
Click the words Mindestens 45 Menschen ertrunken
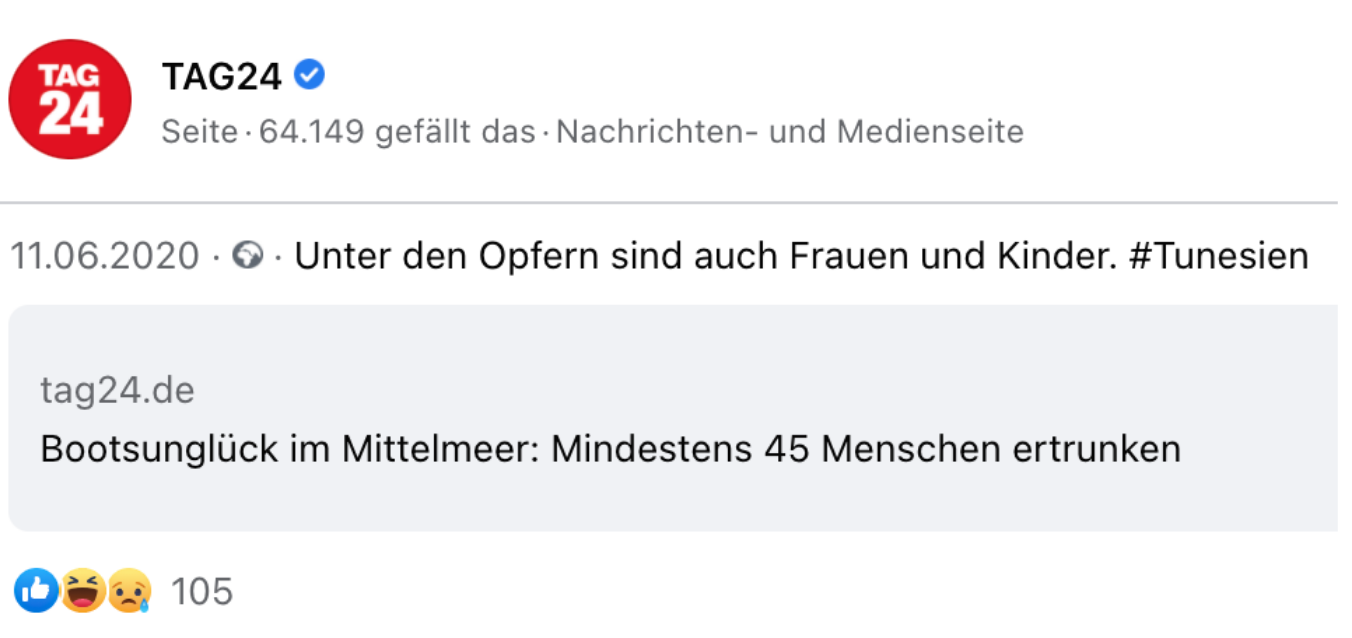[866, 449]
